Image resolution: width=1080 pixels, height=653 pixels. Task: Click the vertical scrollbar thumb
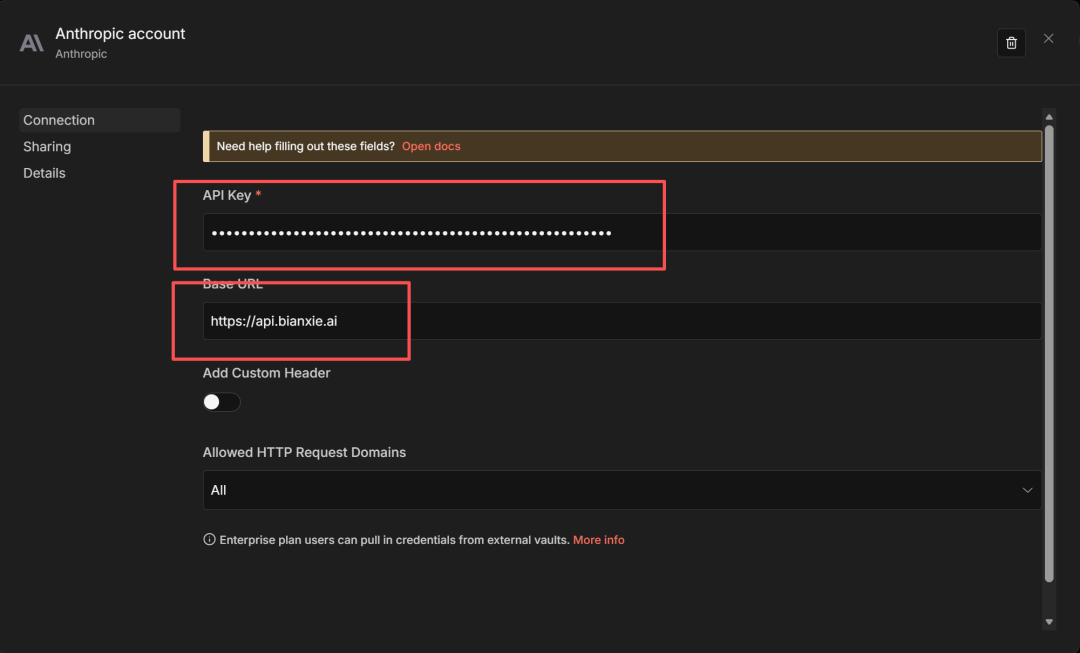pyautogui.click(x=1049, y=350)
